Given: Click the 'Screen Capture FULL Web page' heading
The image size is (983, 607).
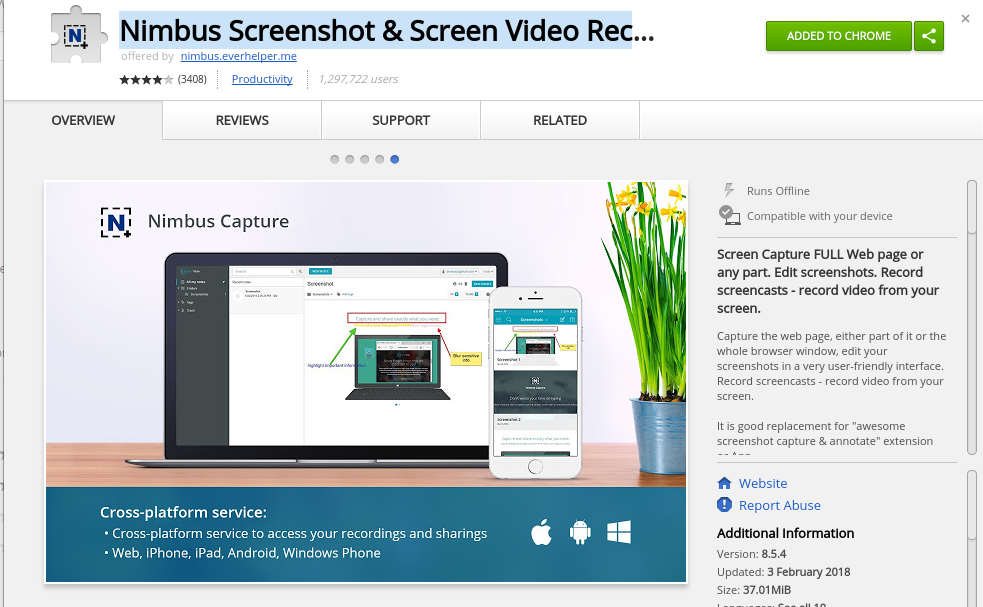Looking at the screenshot, I should click(x=828, y=281).
